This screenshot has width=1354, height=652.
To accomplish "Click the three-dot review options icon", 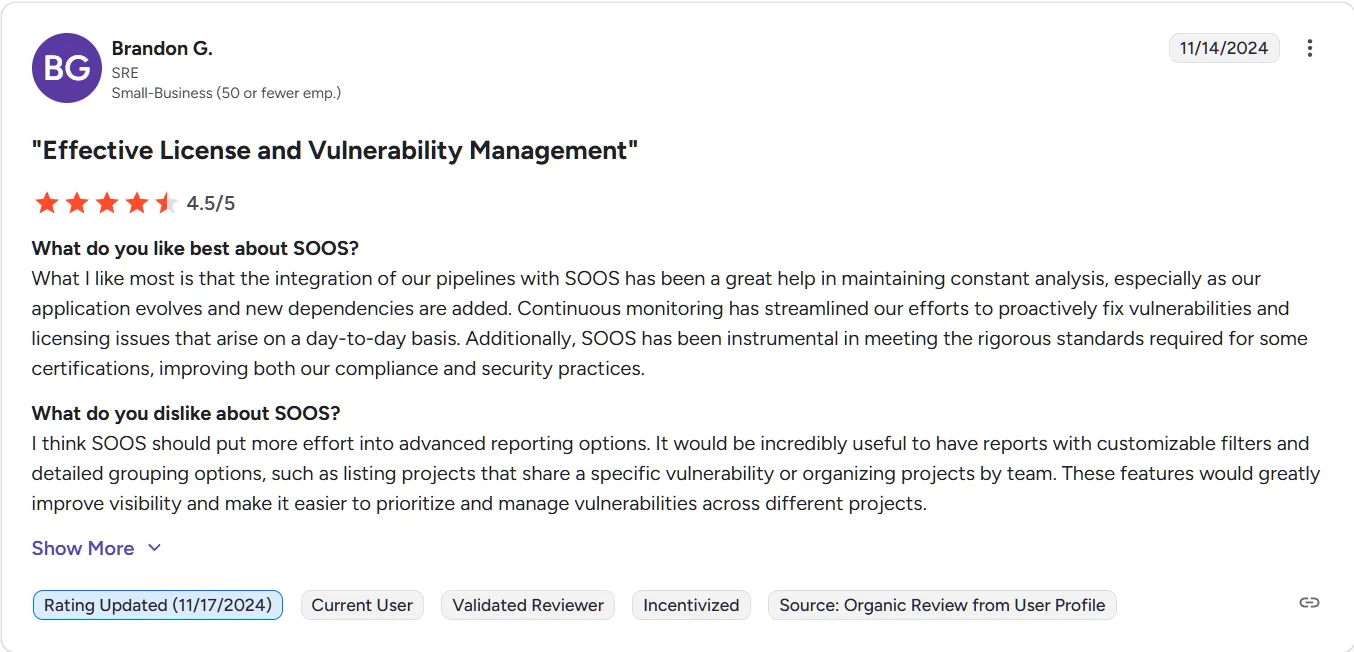I will coord(1310,47).
